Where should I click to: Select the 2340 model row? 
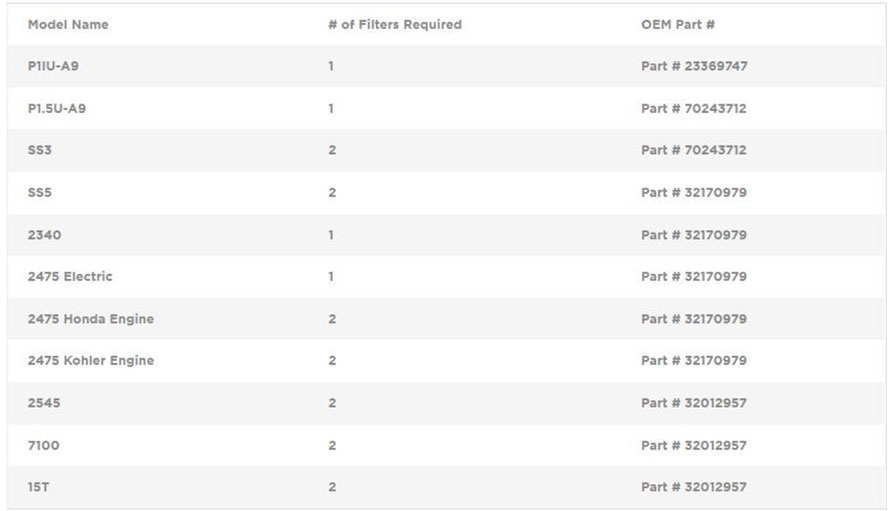[x=44, y=235]
